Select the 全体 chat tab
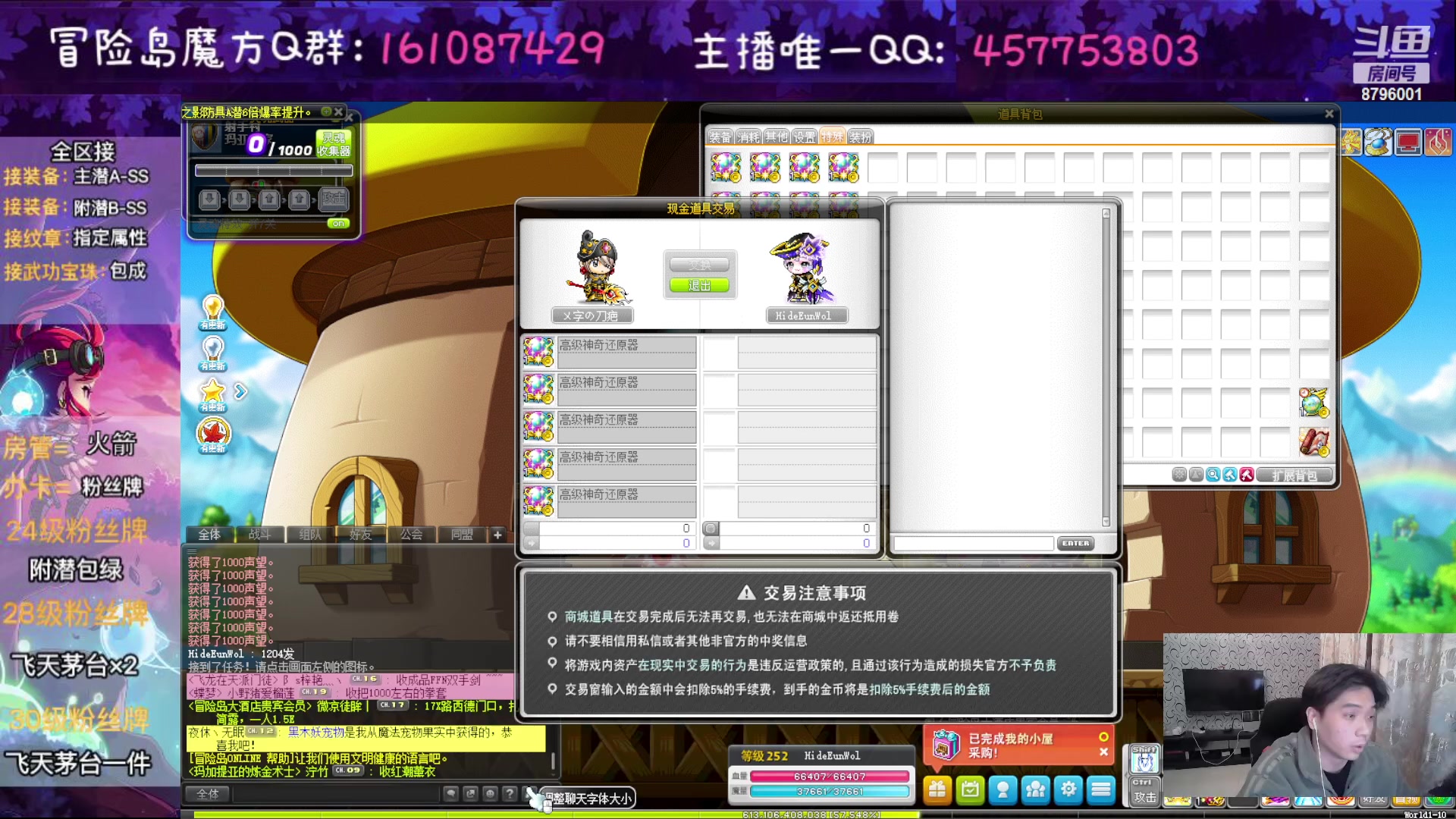This screenshot has height=819, width=1456. pyautogui.click(x=209, y=535)
